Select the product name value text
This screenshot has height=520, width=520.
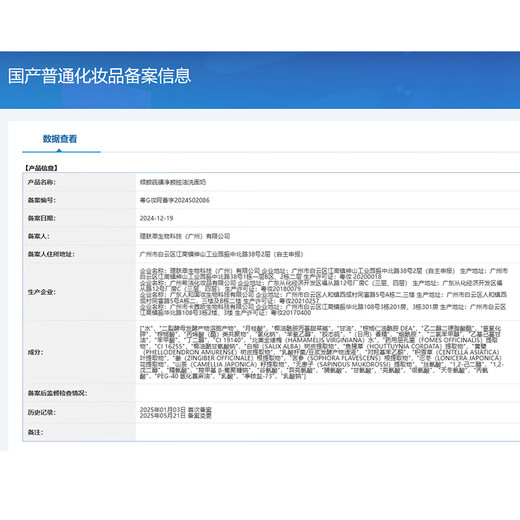click(x=173, y=182)
